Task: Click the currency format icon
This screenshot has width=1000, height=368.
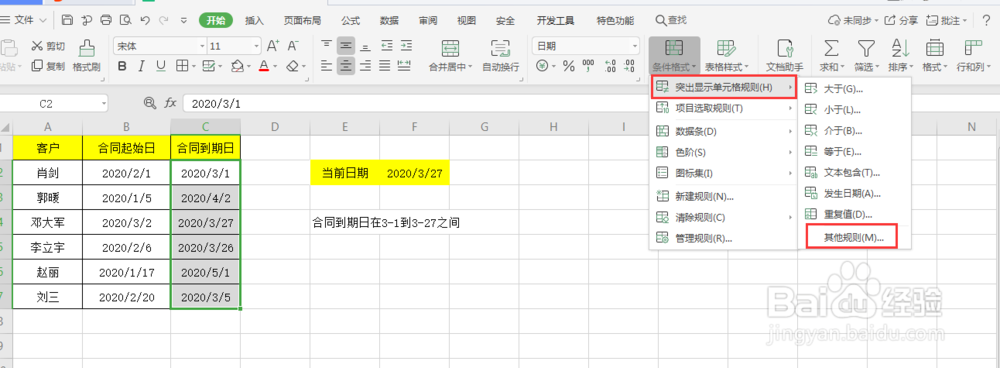Action: coord(542,66)
